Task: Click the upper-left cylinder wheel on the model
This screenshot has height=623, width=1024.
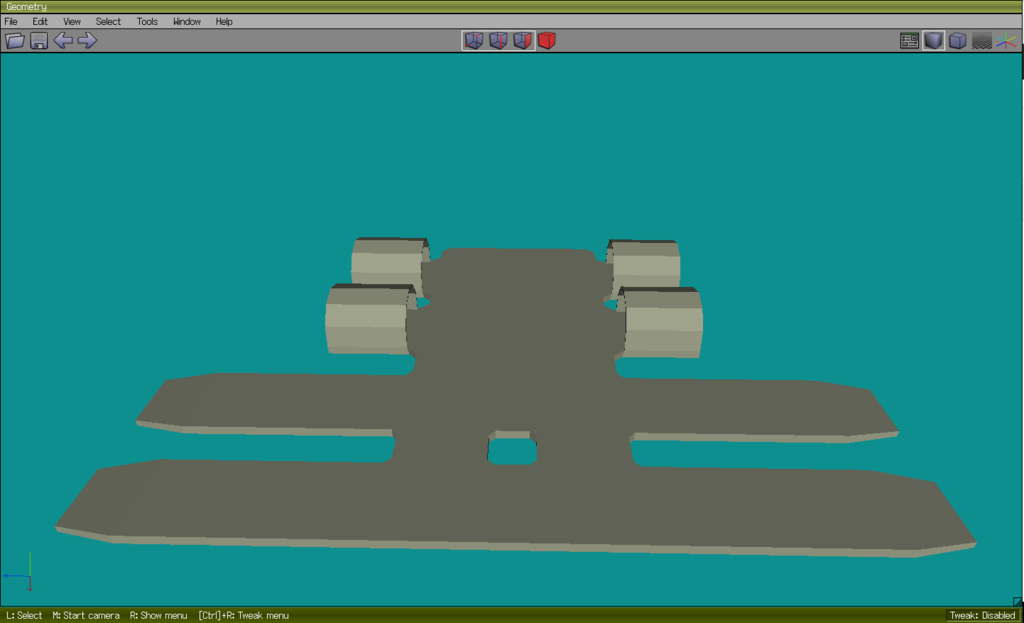Action: (x=386, y=263)
